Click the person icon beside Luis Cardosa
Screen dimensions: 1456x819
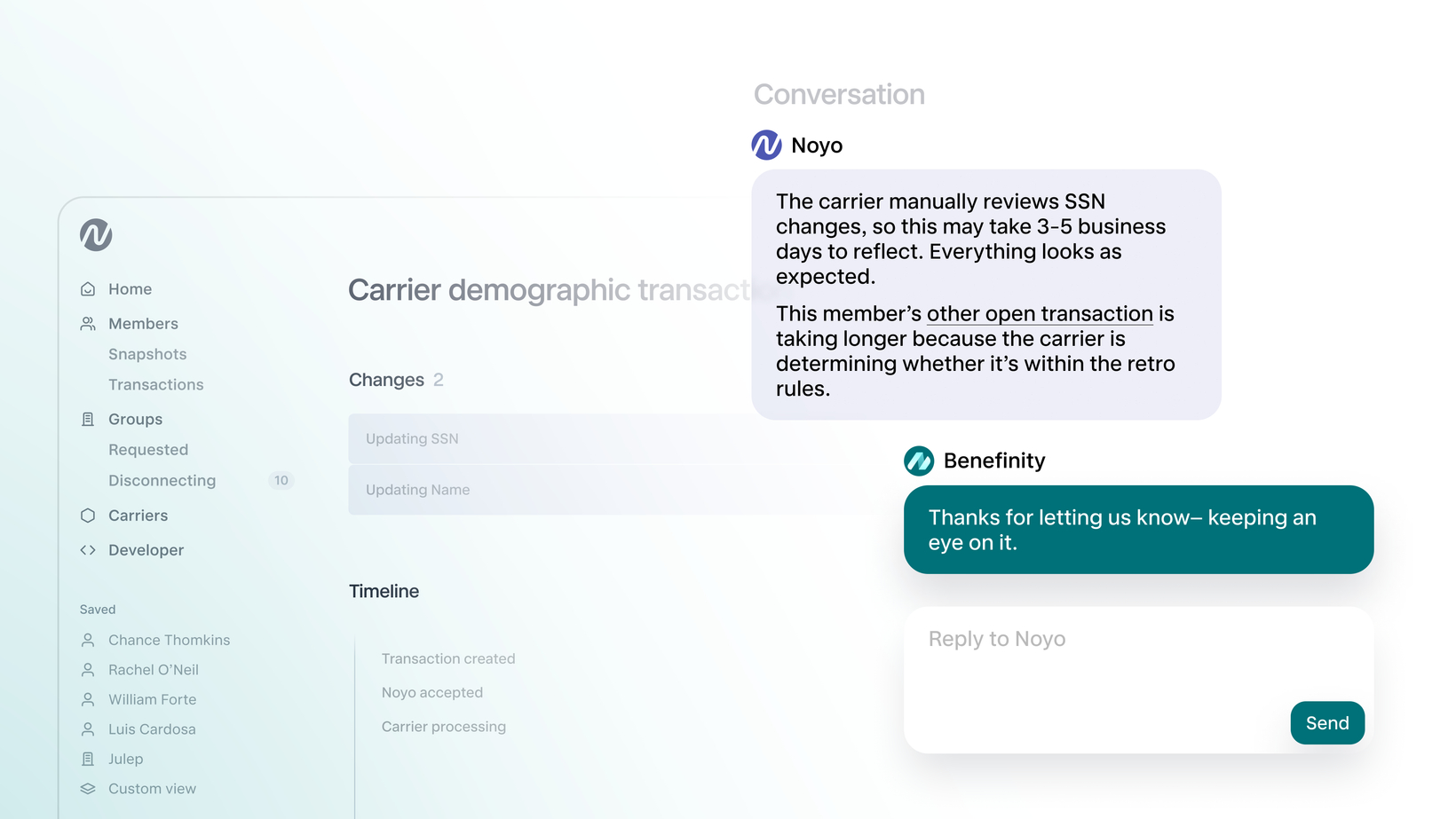coord(88,729)
